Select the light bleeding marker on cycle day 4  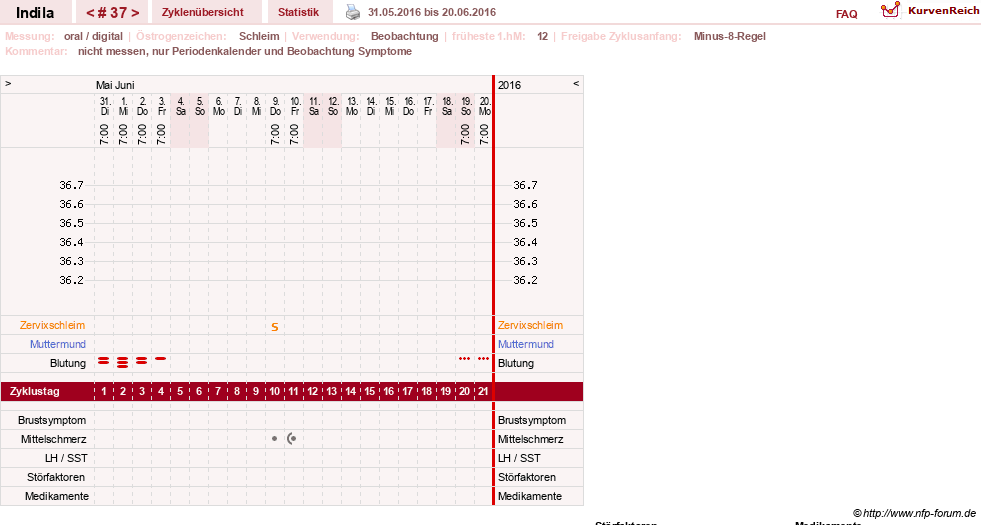(161, 359)
